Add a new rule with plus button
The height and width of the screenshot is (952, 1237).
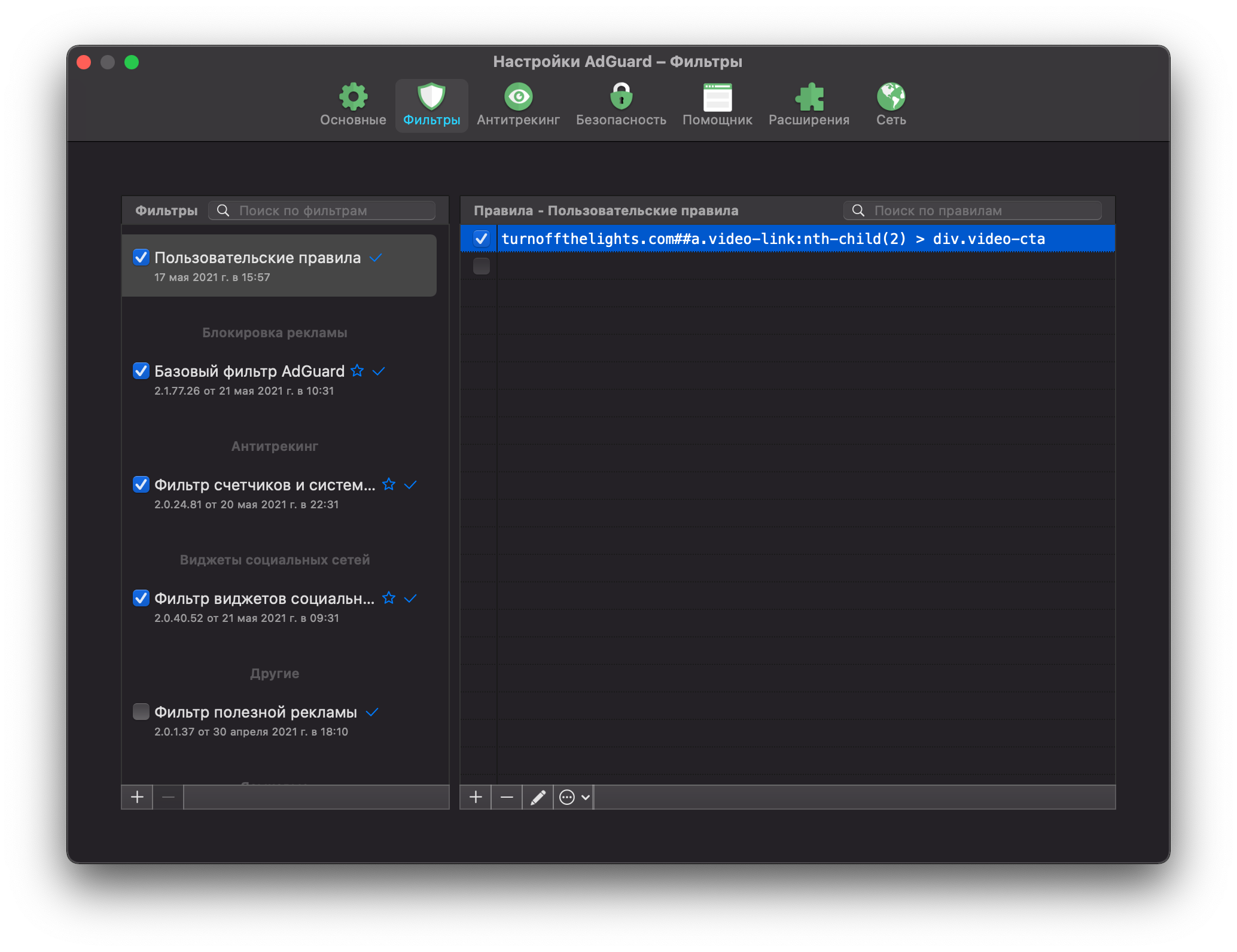click(476, 797)
